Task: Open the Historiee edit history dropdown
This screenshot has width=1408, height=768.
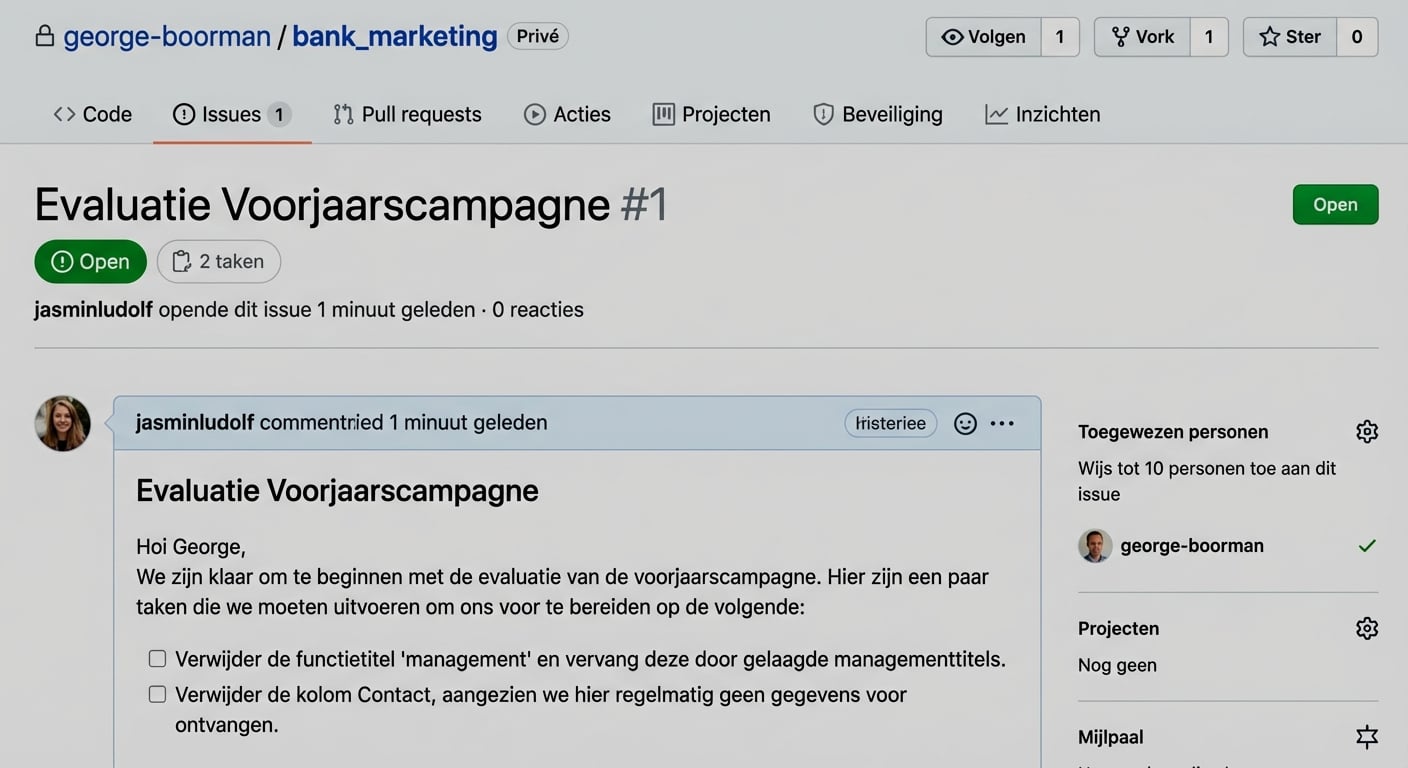Action: pos(890,424)
